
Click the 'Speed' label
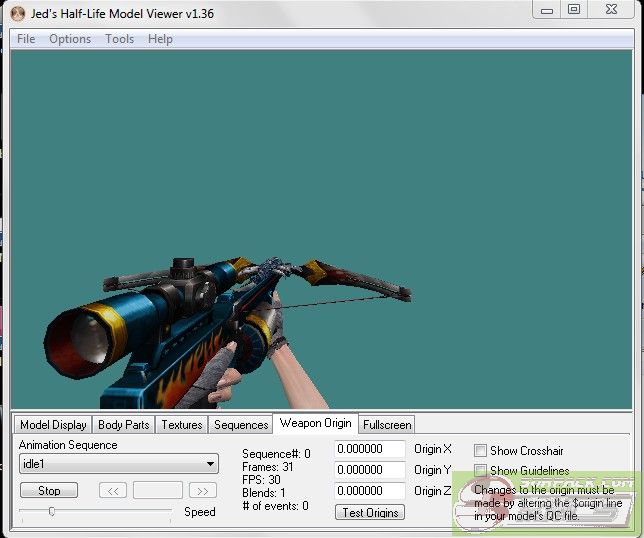(x=200, y=512)
